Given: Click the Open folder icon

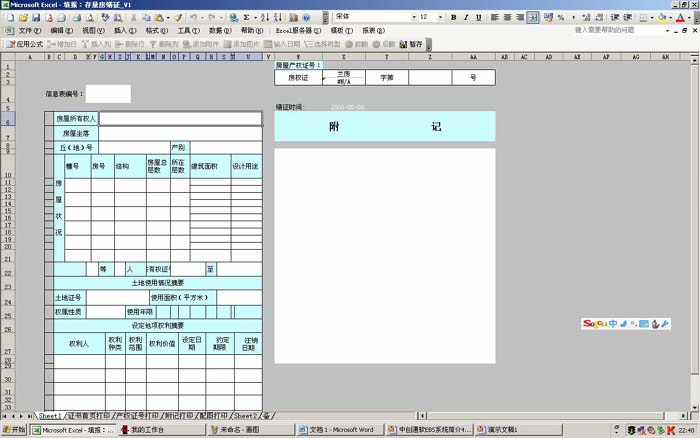Looking at the screenshot, I should tap(24, 18).
